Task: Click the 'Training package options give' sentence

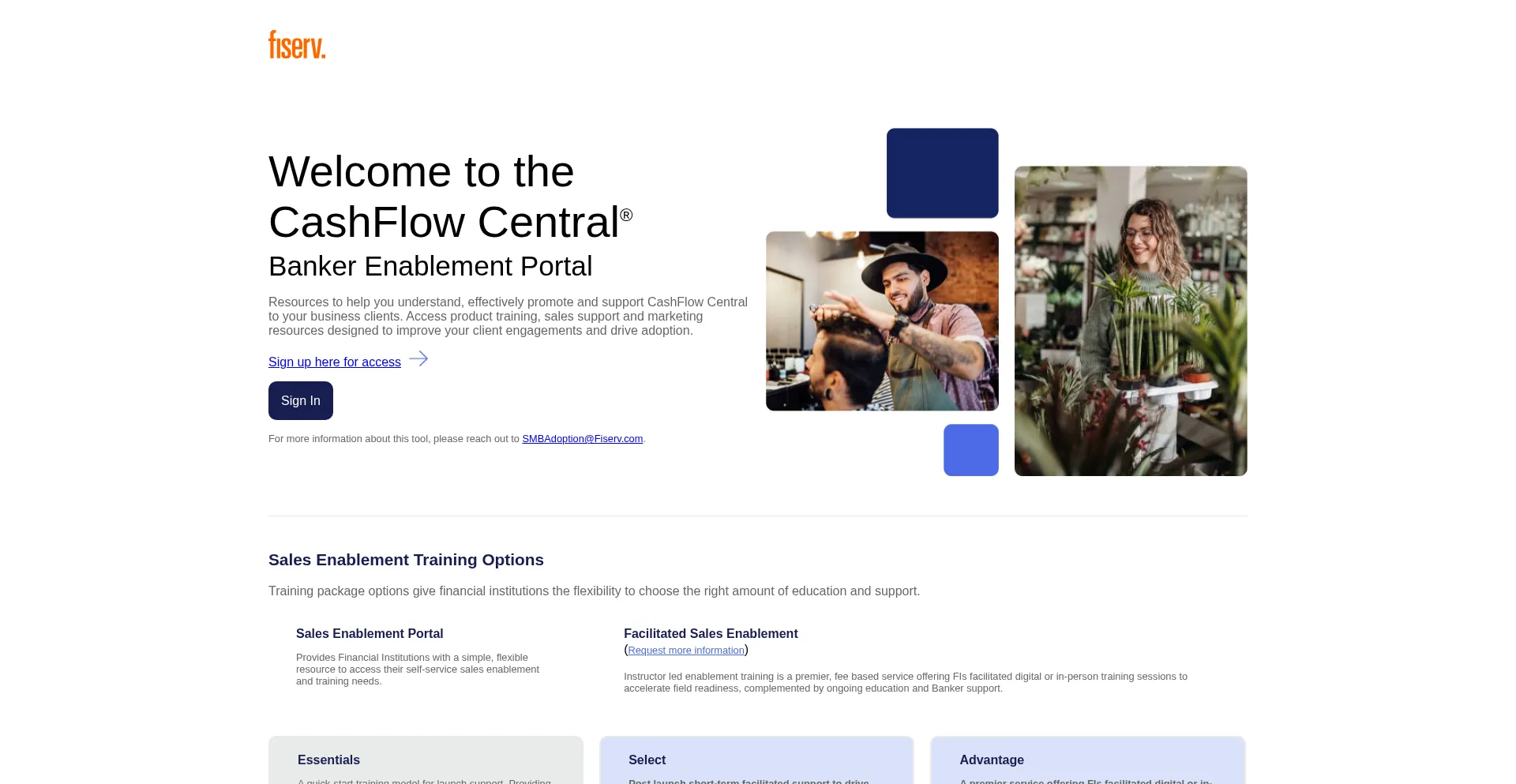Action: [x=594, y=591]
